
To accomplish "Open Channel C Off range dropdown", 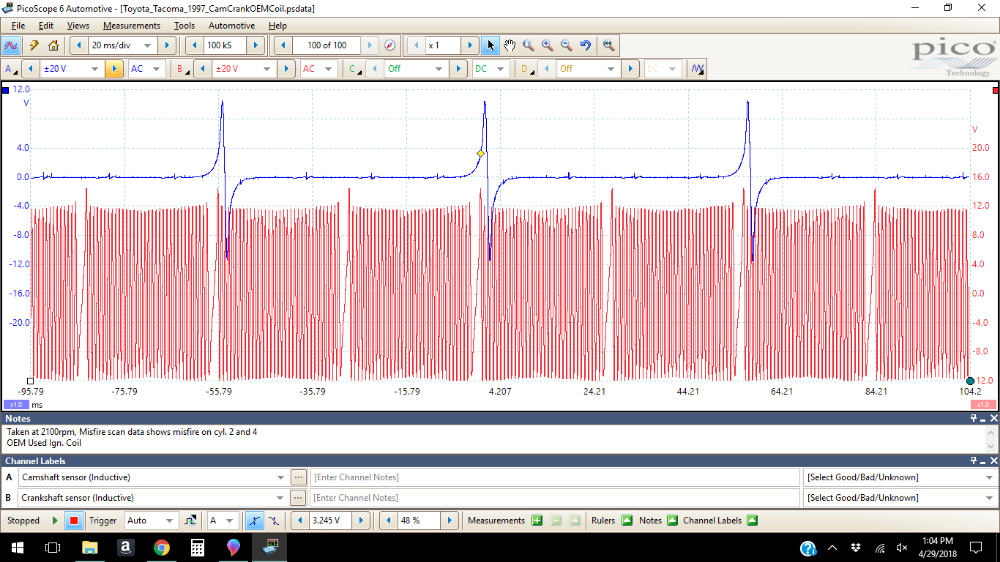I will pos(439,68).
